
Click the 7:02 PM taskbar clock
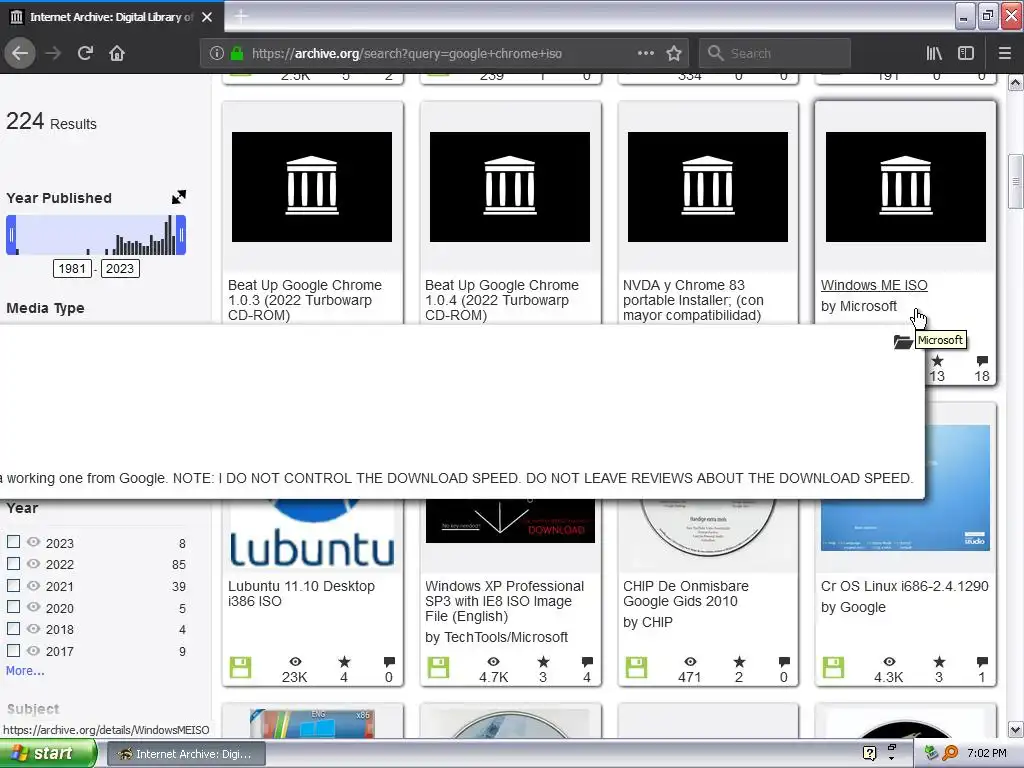coord(987,753)
